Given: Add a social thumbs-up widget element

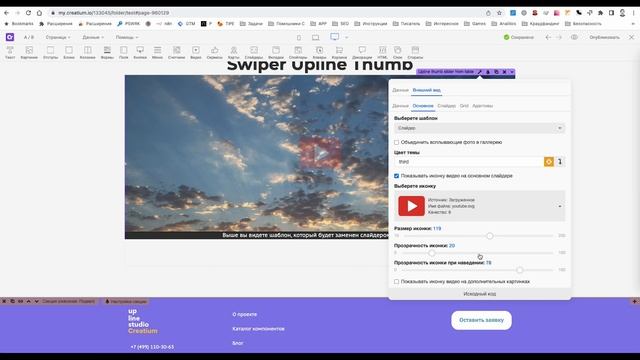Looking at the screenshot, I should 214,53.
